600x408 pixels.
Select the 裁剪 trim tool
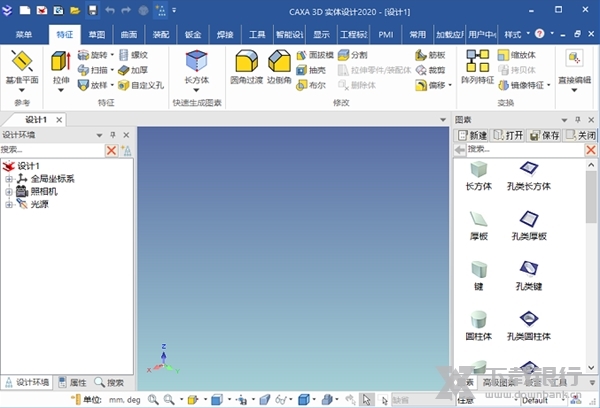[430, 70]
